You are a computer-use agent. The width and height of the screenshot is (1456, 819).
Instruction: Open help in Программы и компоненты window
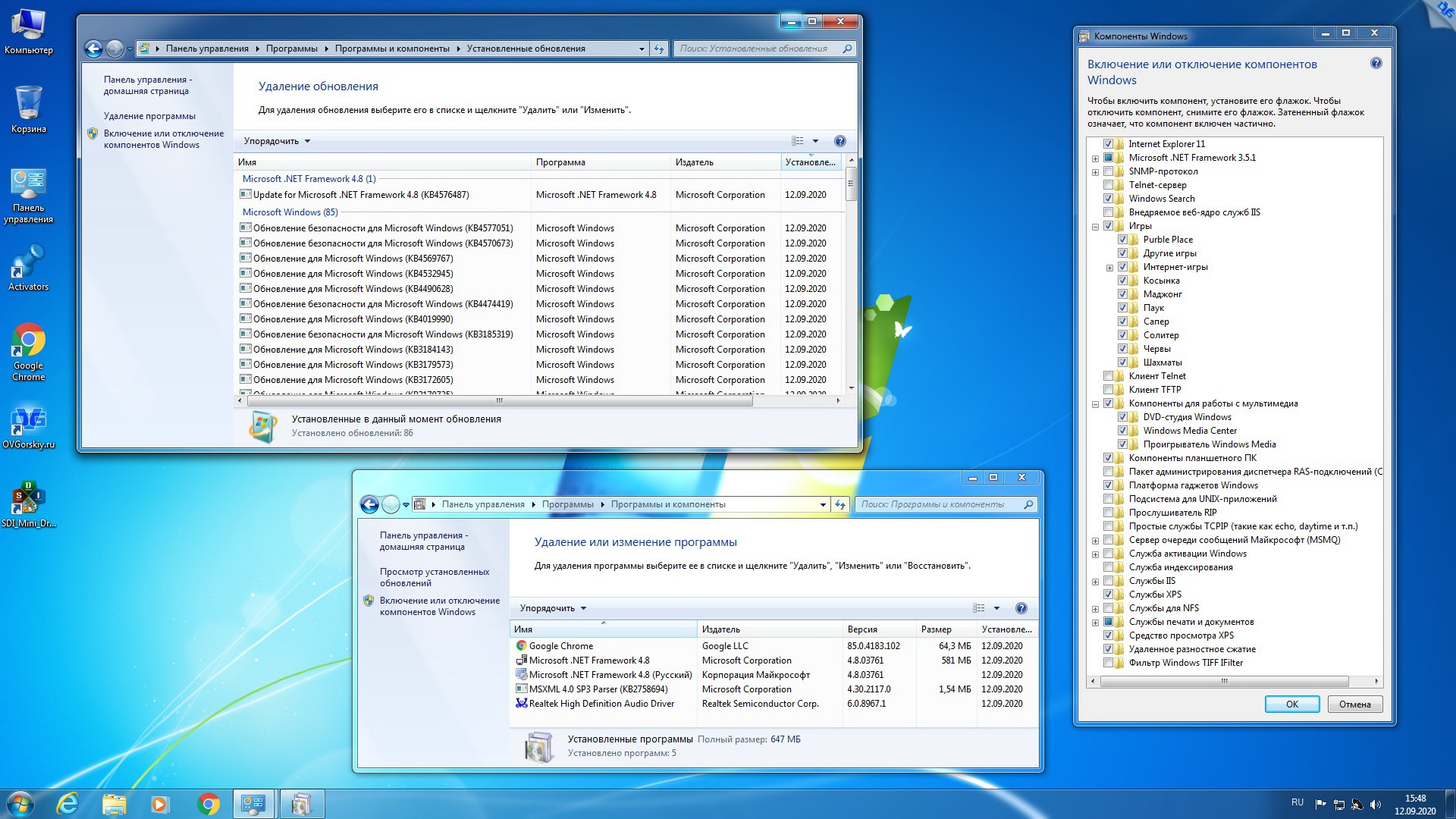(1021, 608)
